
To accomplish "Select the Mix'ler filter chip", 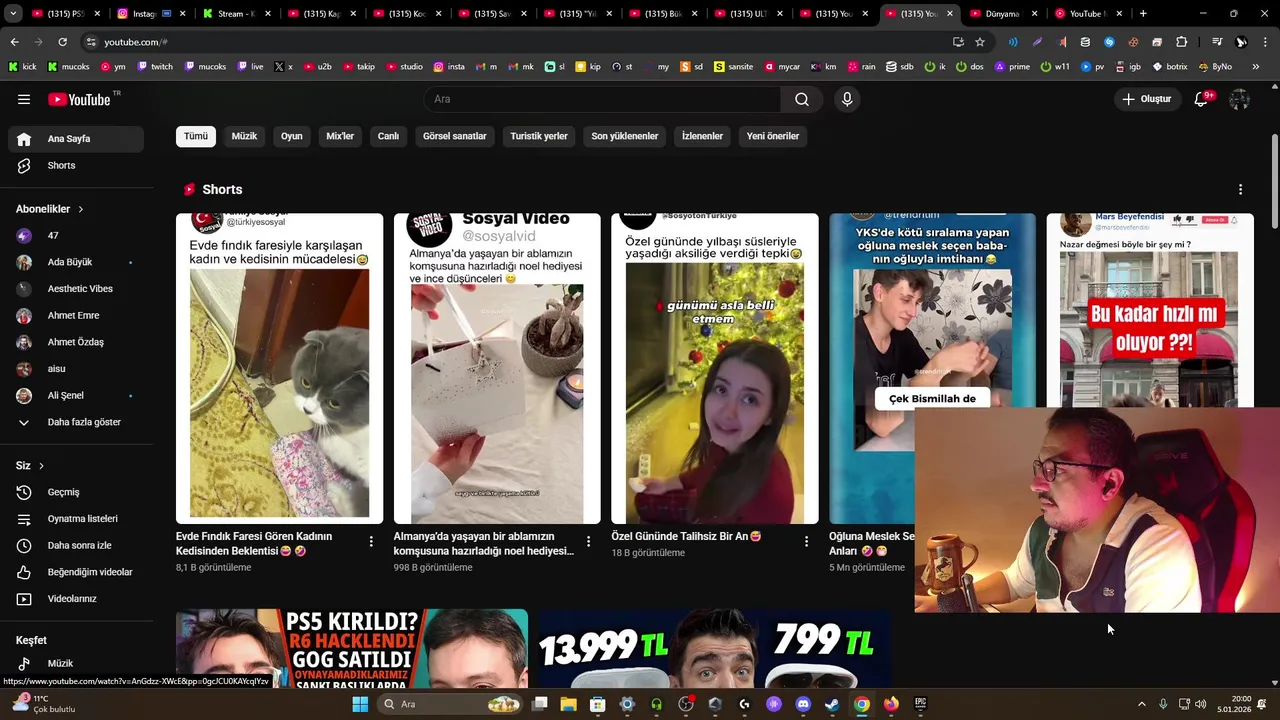I will coord(340,136).
